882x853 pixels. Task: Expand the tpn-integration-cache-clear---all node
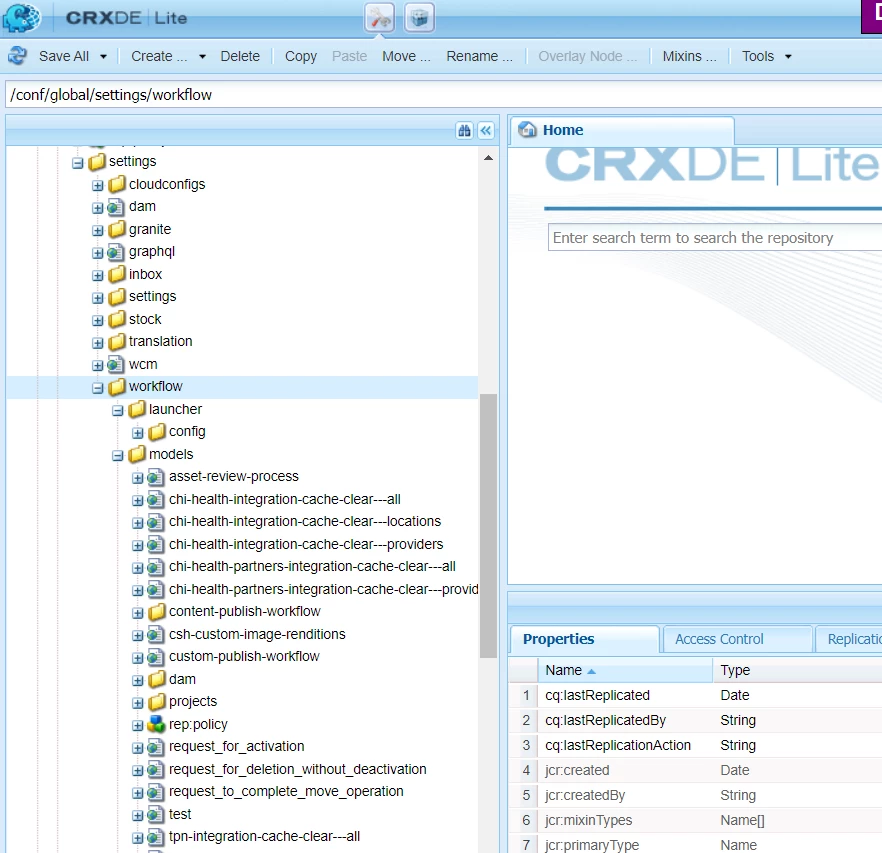[138, 838]
